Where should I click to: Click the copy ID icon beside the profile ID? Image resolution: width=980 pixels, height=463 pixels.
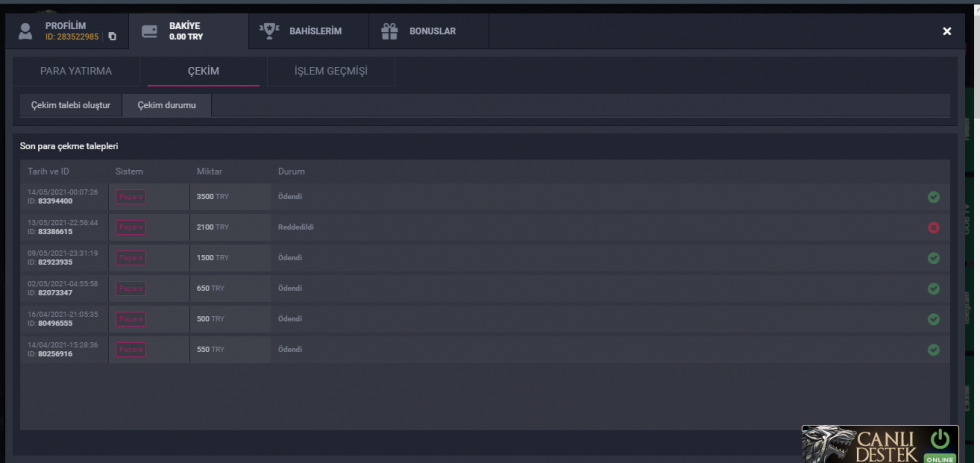tap(112, 37)
